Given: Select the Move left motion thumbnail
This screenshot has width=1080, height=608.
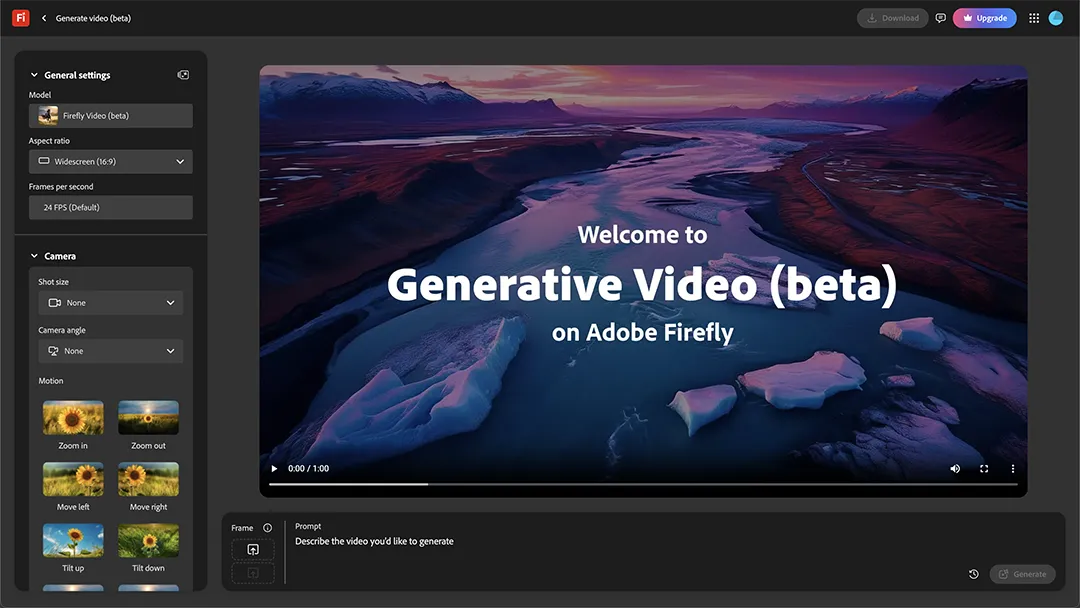Looking at the screenshot, I should [73, 479].
